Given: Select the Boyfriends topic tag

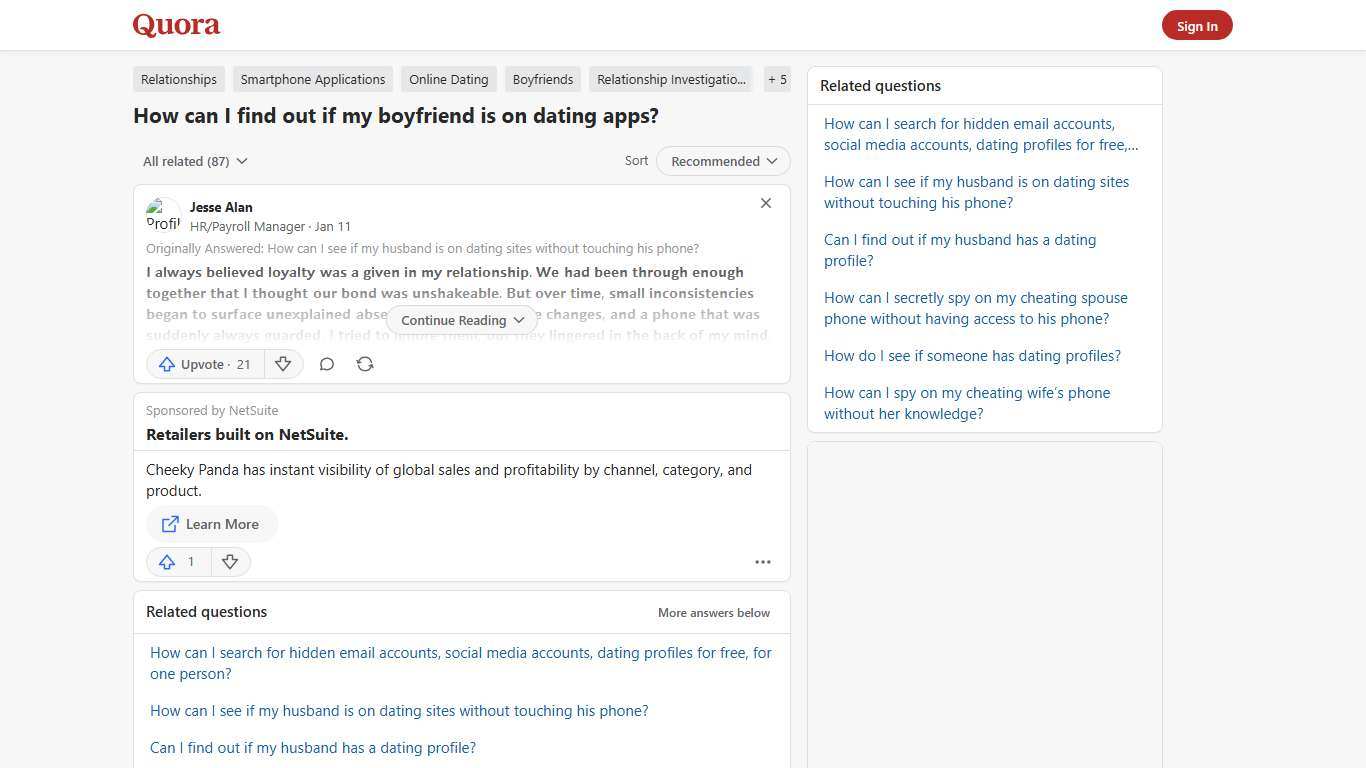Looking at the screenshot, I should (542, 79).
